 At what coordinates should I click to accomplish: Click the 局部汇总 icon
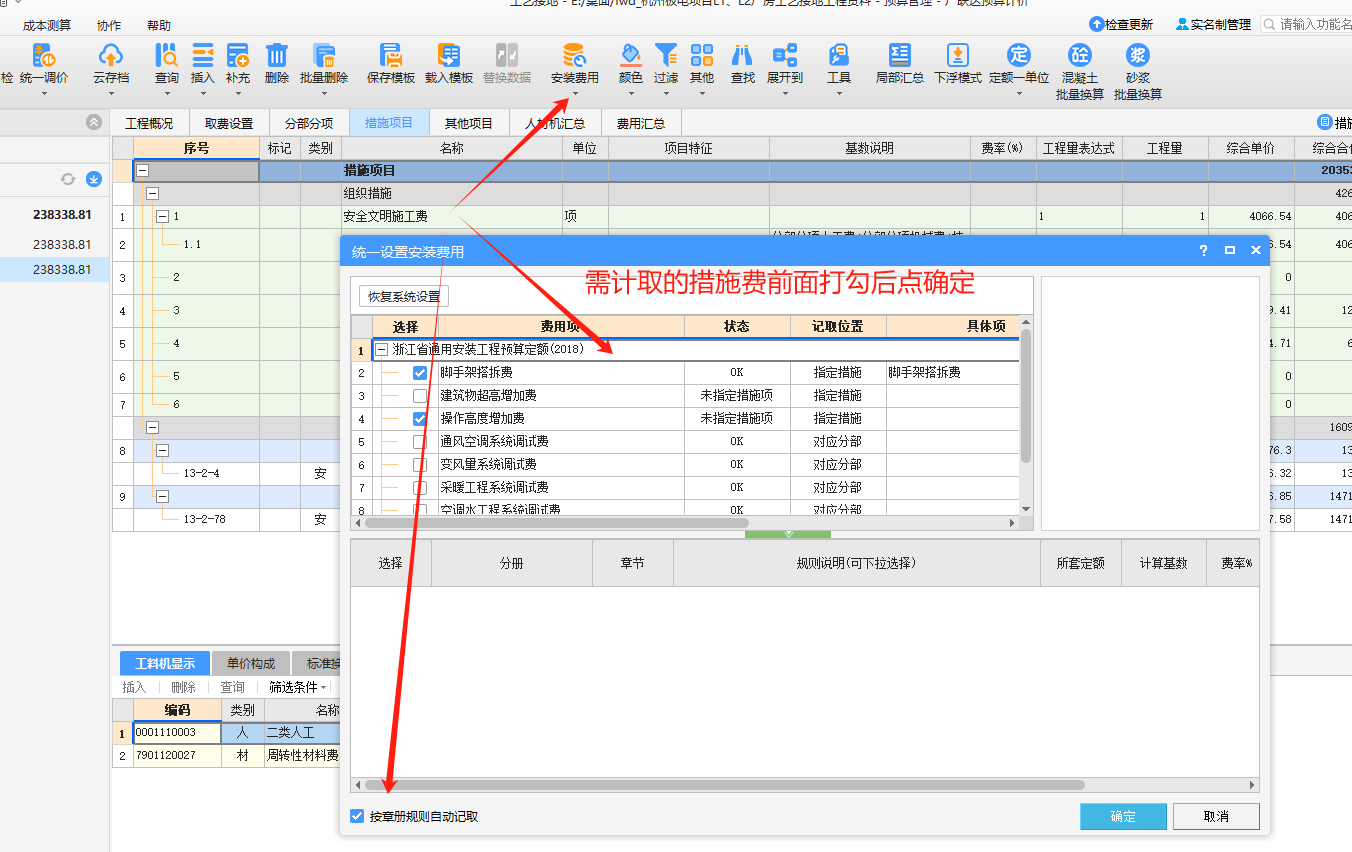900,56
